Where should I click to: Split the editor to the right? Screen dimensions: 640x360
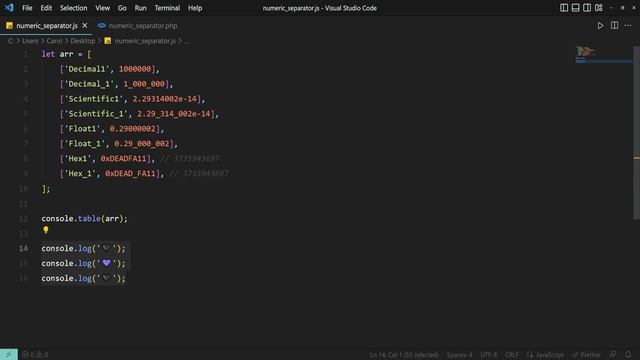click(x=614, y=25)
